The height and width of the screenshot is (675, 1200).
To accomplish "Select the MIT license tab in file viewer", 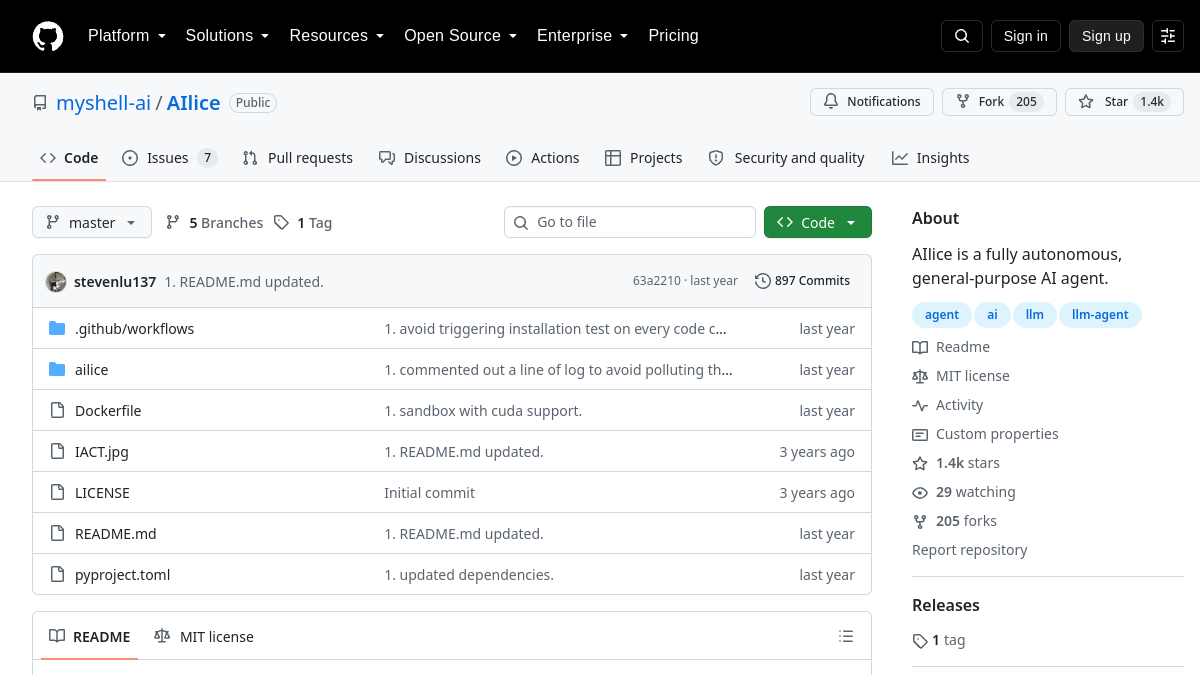I will pyautogui.click(x=204, y=636).
